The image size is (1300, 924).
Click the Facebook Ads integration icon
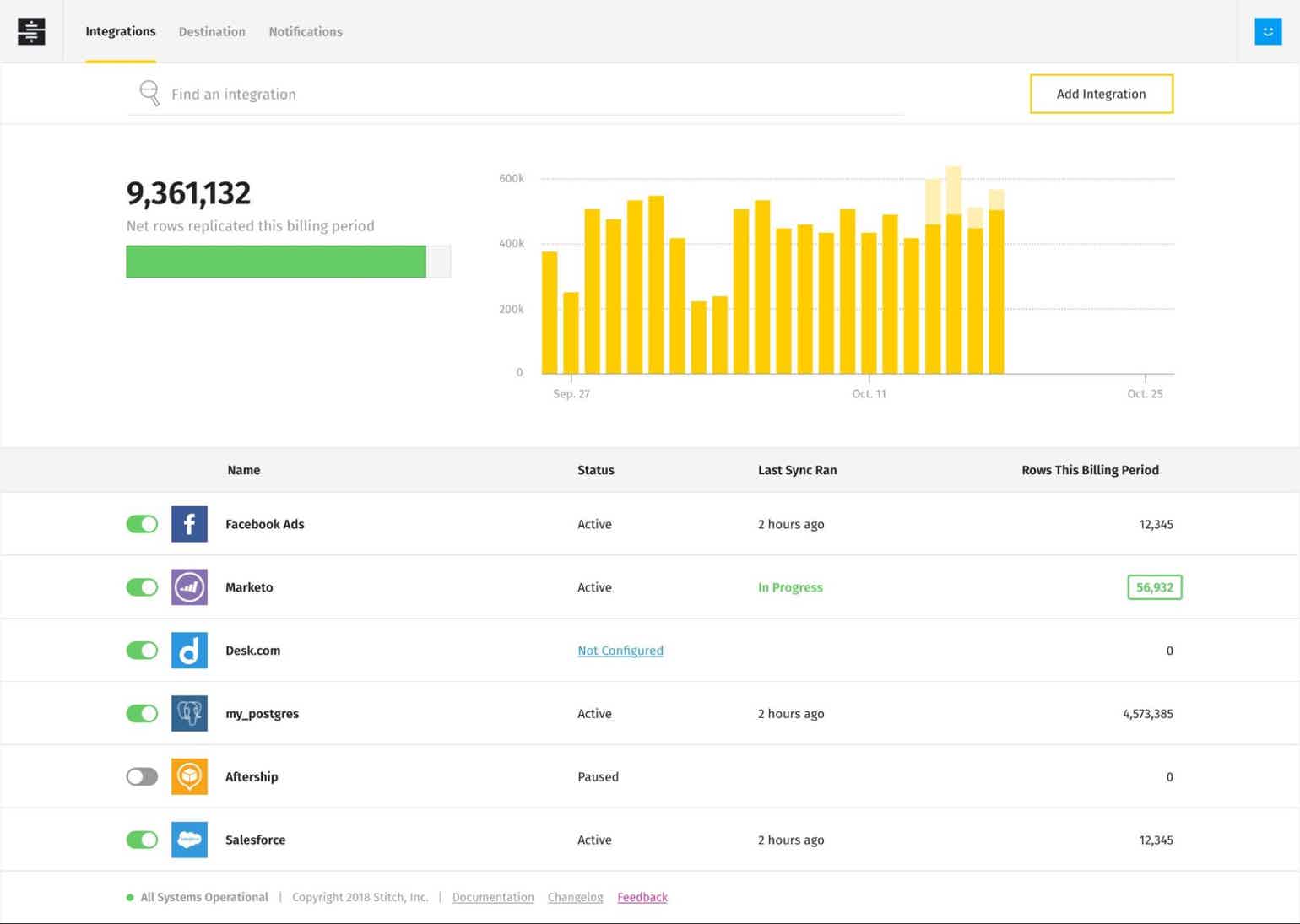click(x=189, y=523)
